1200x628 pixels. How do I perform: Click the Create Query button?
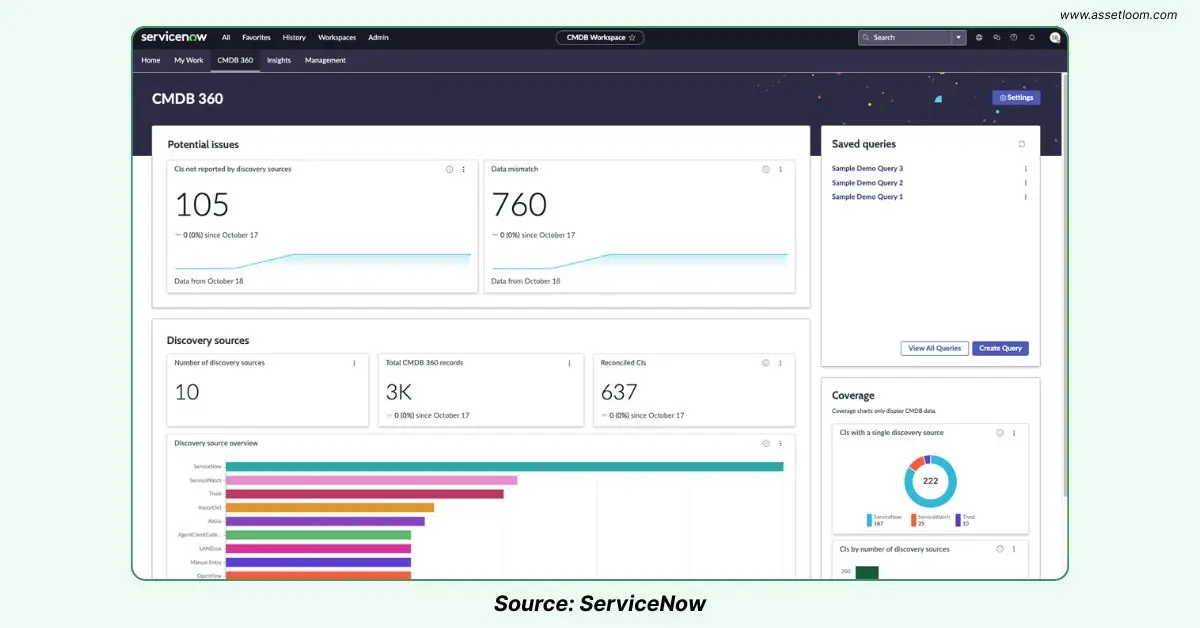pos(1000,348)
